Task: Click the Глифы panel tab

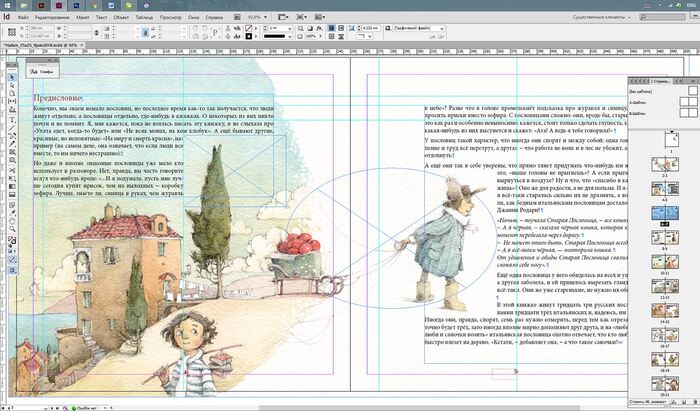Action: tap(43, 72)
